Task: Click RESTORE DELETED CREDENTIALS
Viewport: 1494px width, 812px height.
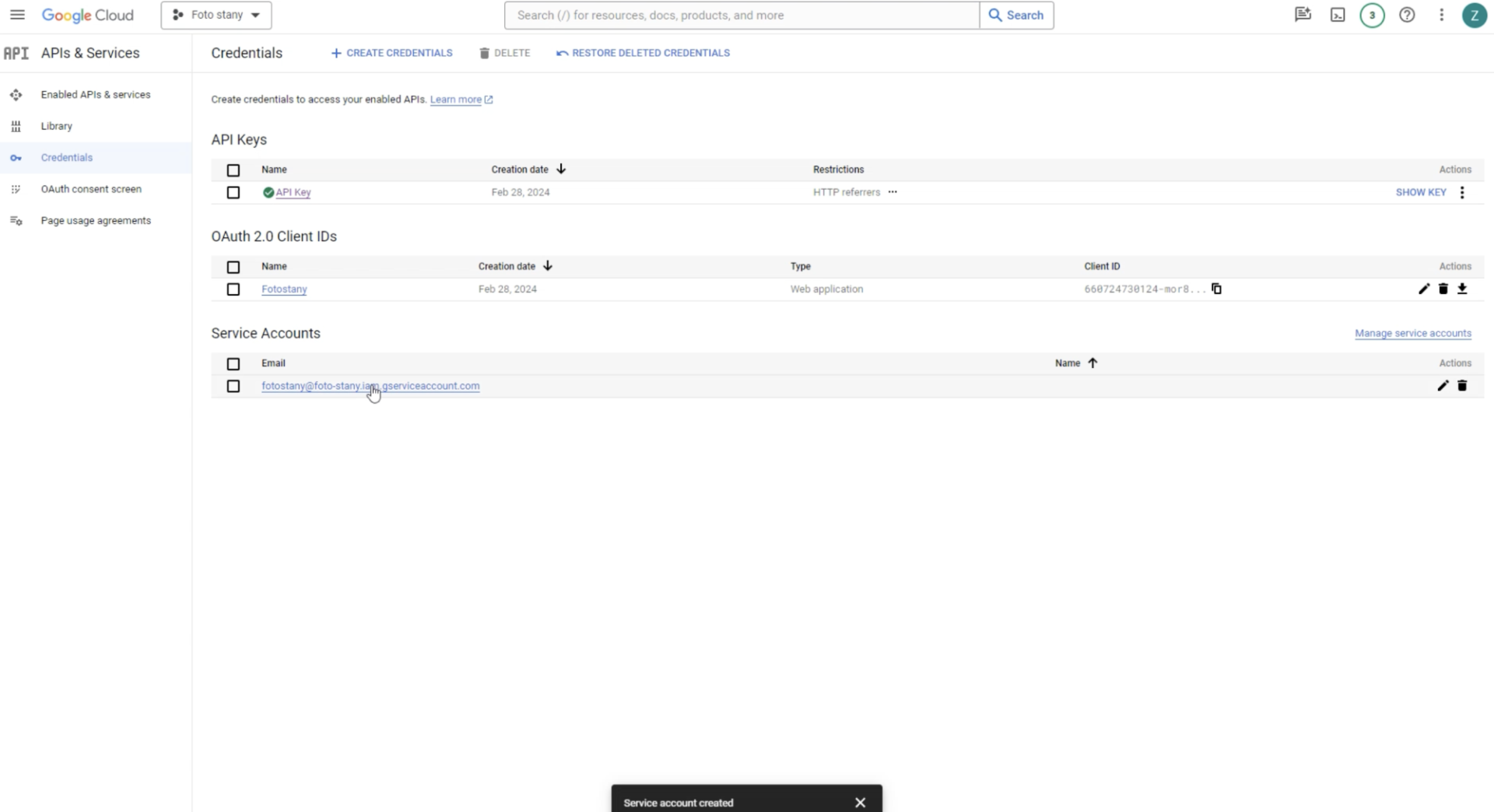Action: (643, 53)
